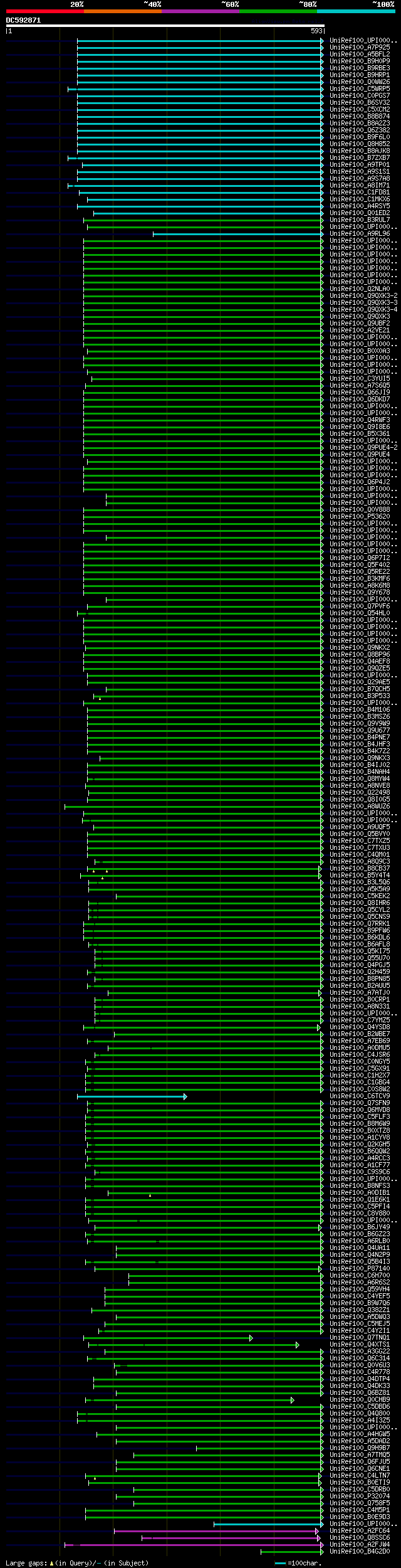
Task: Click the UniRef100_B4G2D0 label
Action: (x=360, y=1551)
